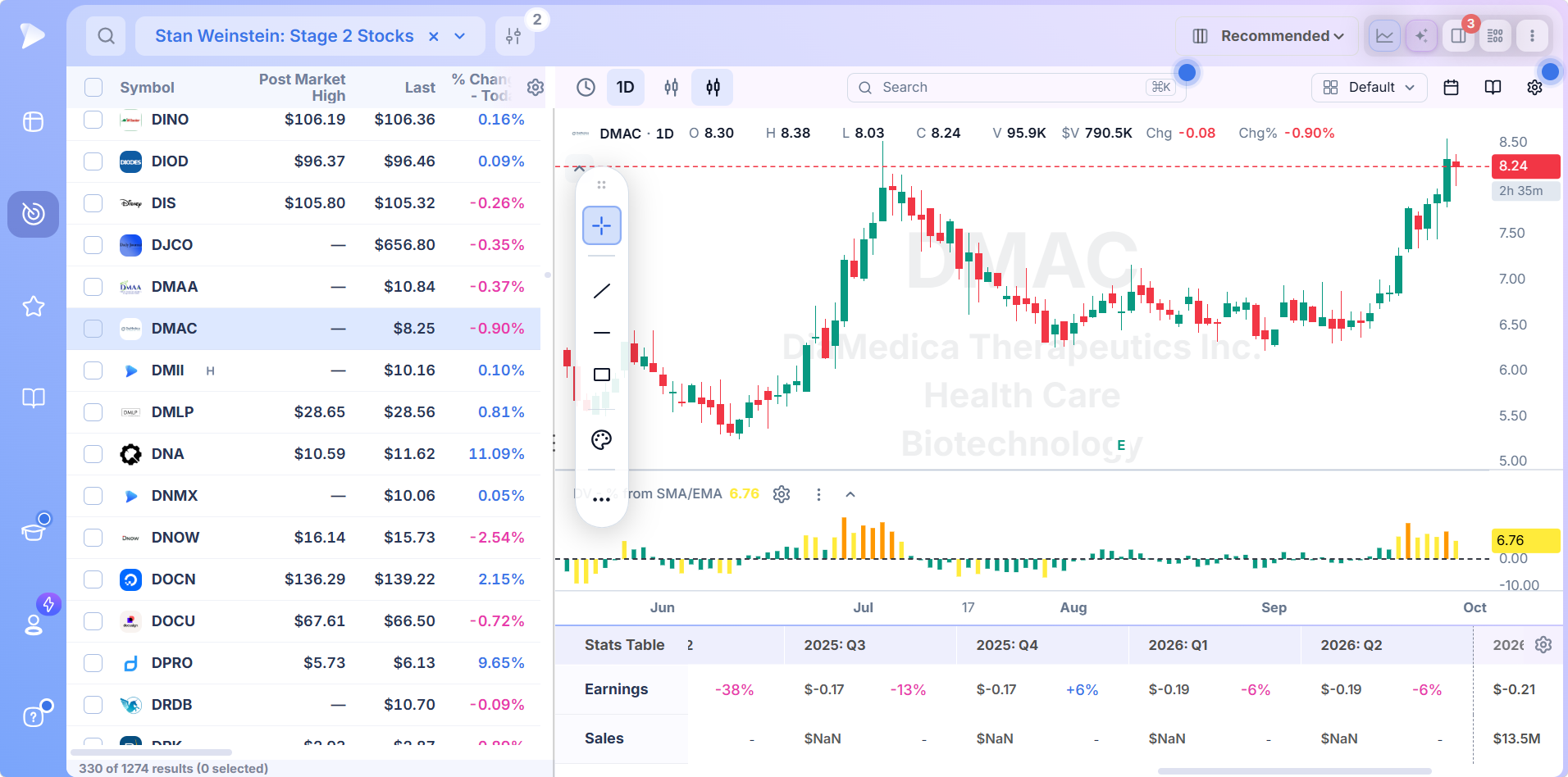Open the user profile icon in sidebar
This screenshot has height=777, width=1568.
(x=34, y=625)
